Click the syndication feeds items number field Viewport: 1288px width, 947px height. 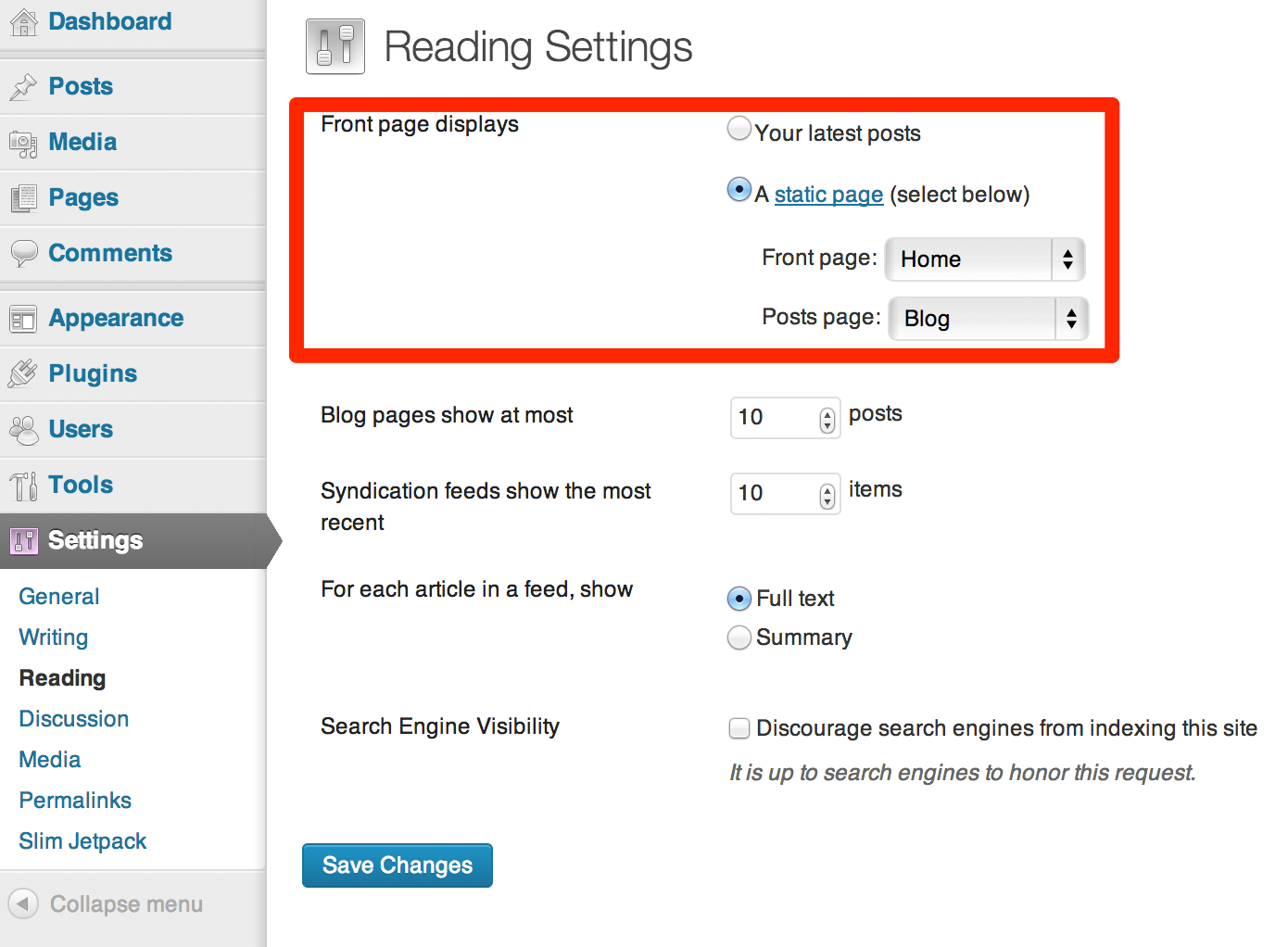[x=775, y=494]
